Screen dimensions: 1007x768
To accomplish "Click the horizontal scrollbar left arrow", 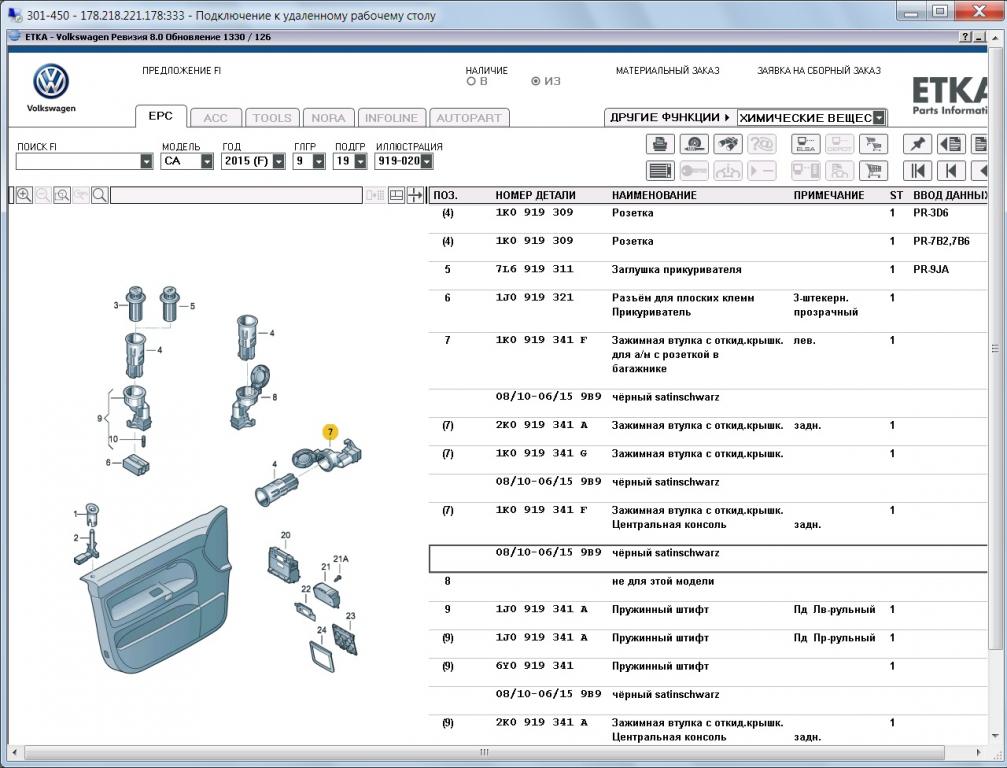I will click(x=15, y=752).
